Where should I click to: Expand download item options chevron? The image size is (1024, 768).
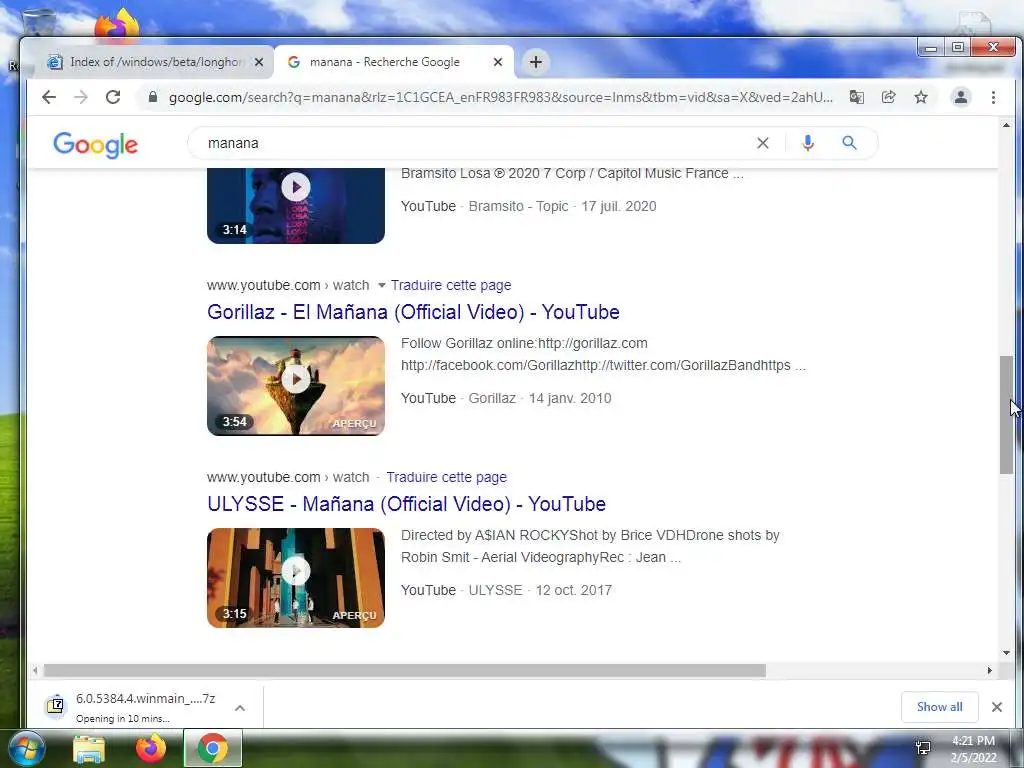tap(240, 707)
